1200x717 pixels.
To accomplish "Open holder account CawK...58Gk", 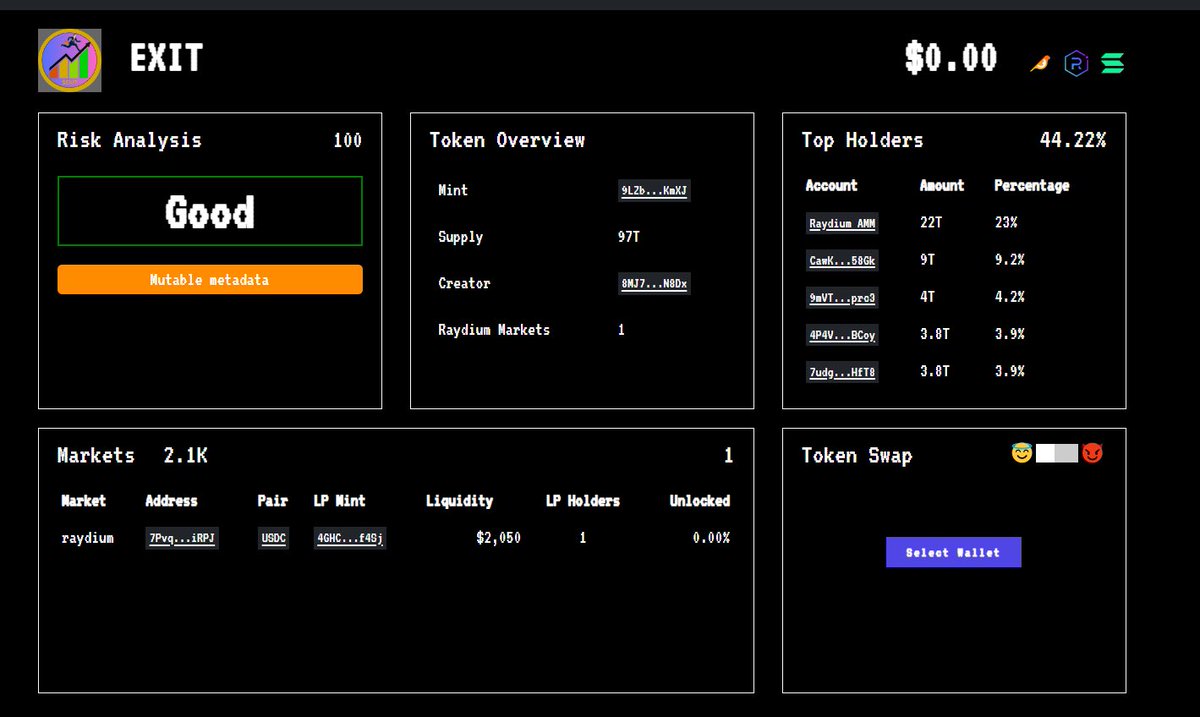I will coord(842,260).
